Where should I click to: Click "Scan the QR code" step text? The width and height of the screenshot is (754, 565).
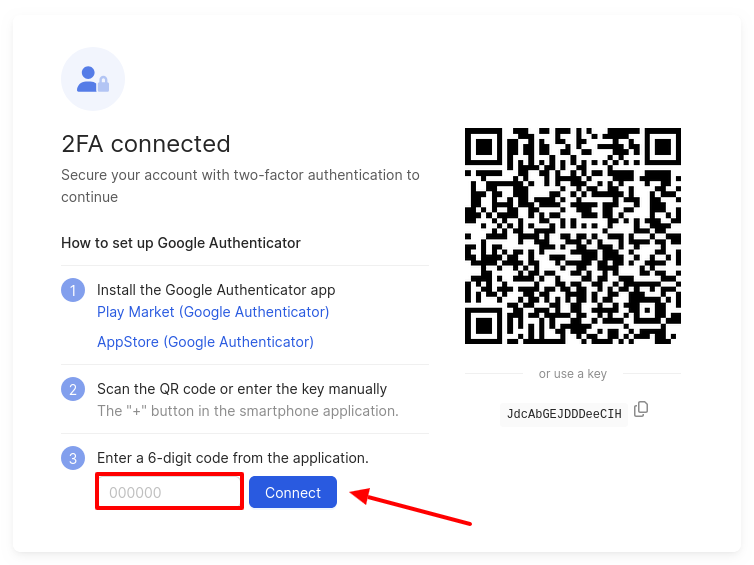coord(242,389)
